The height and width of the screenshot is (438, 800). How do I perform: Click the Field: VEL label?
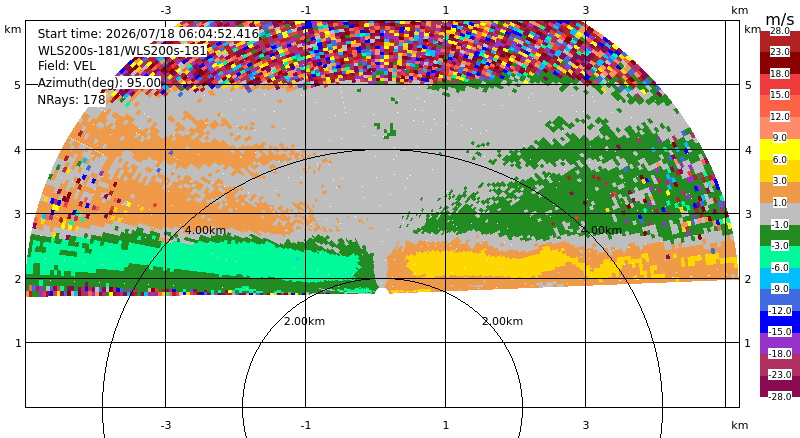[67, 66]
